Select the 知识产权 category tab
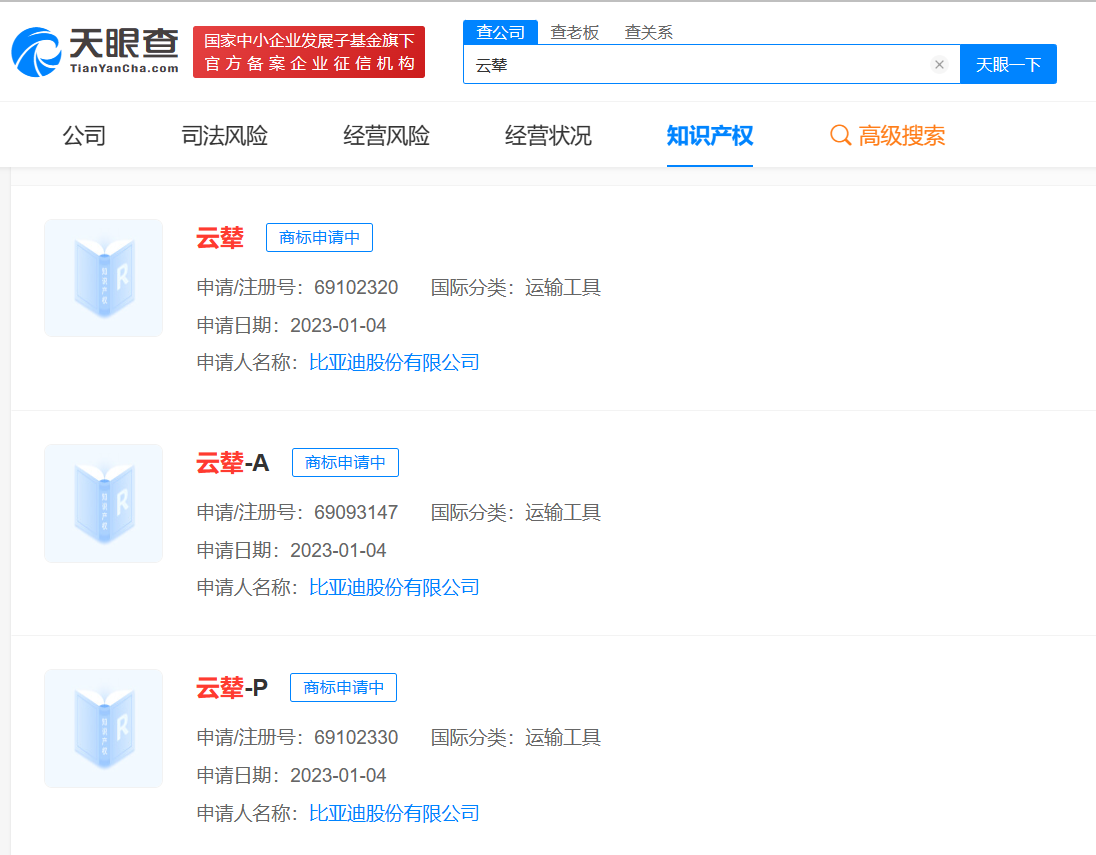The height and width of the screenshot is (855, 1096). (710, 136)
